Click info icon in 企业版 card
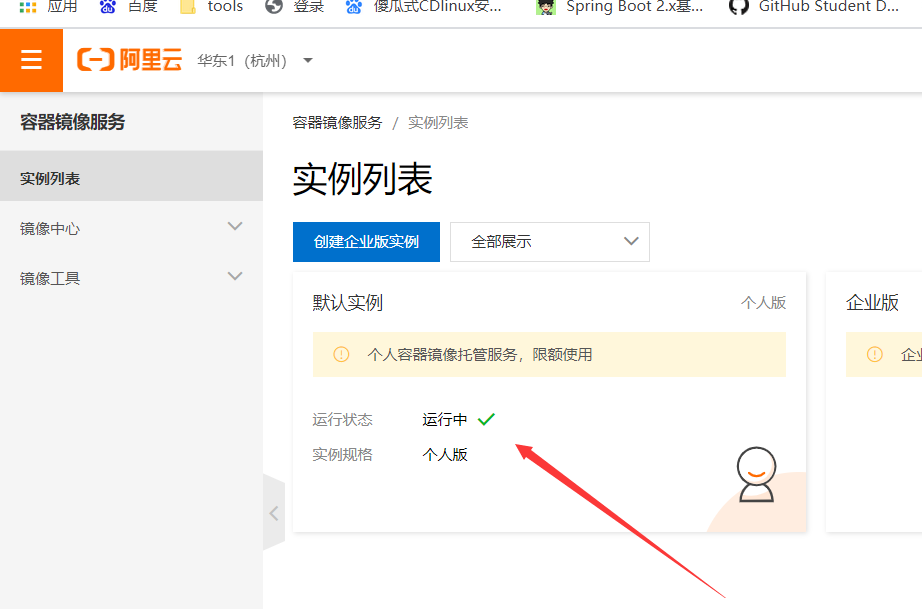This screenshot has height=609, width=922. click(875, 355)
